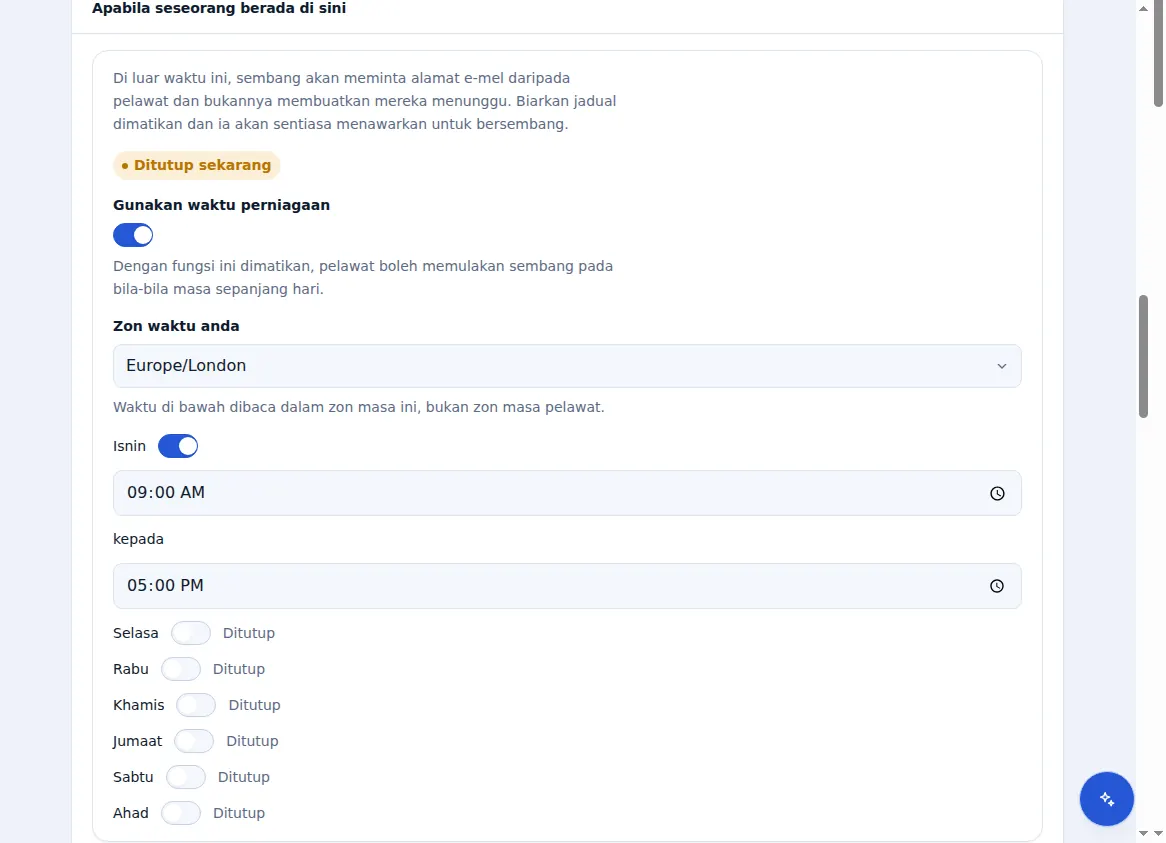Screen dimensions: 1166x843
Task: Click the Sabtu day label
Action: click(x=133, y=777)
